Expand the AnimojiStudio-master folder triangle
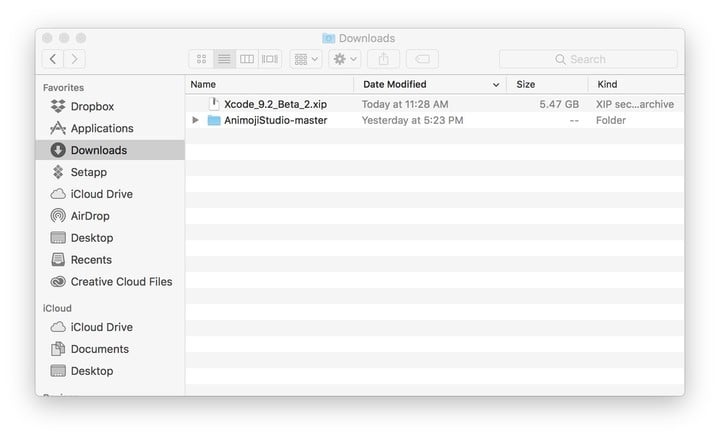This screenshot has width=720, height=438. (x=196, y=120)
